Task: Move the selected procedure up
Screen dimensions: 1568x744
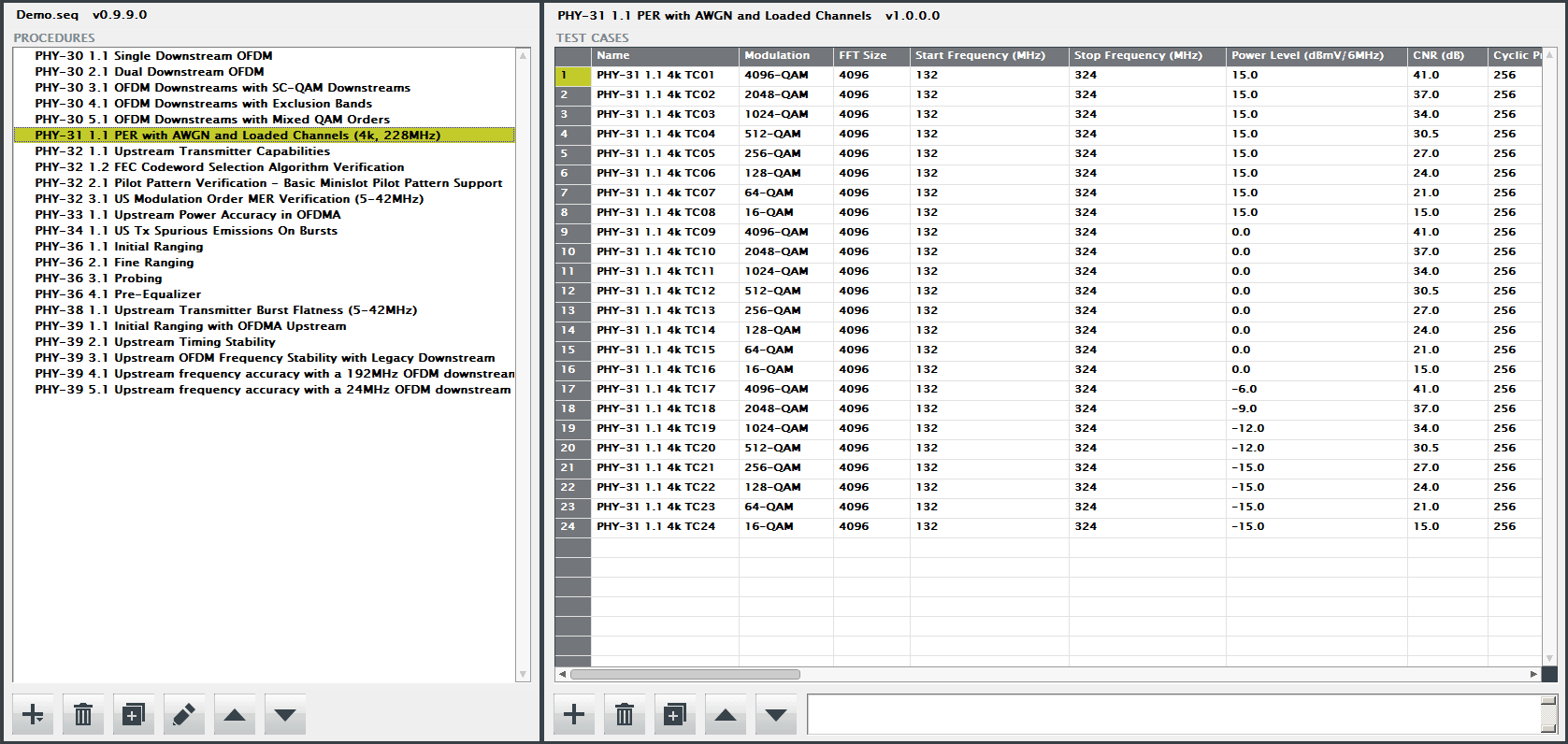Action: 235,715
